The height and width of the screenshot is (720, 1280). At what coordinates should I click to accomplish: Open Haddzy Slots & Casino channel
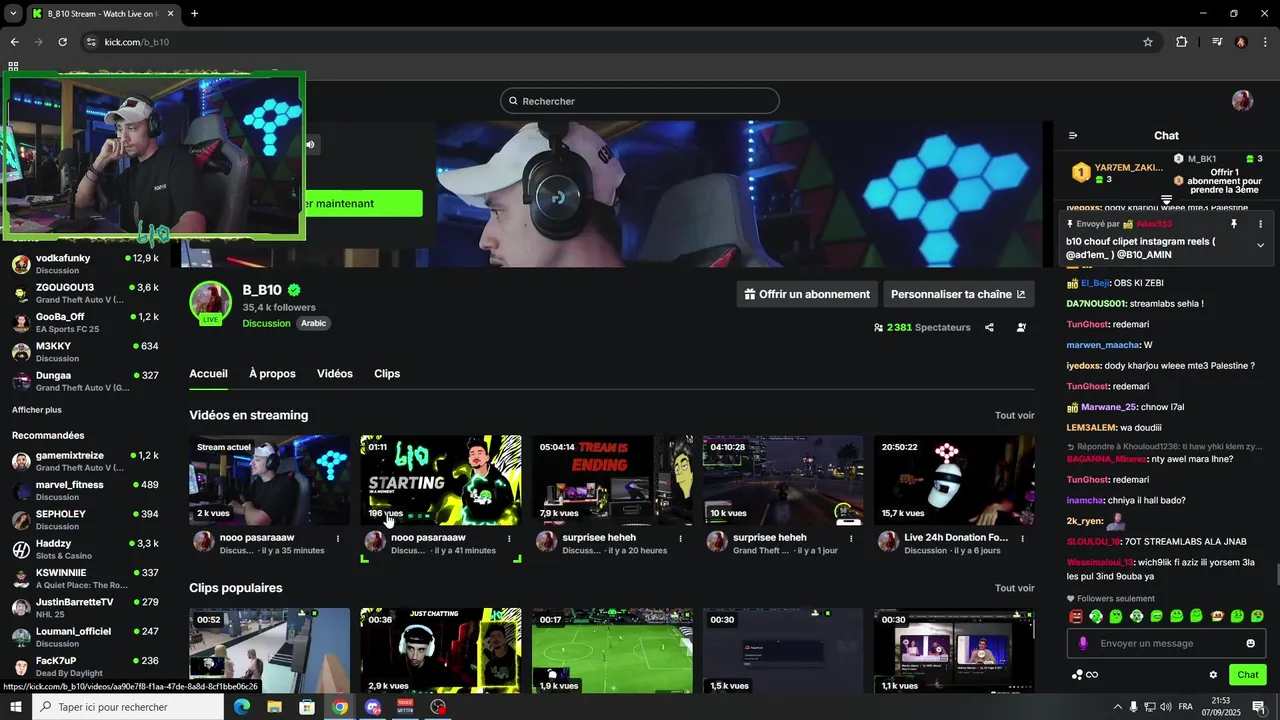(85, 549)
